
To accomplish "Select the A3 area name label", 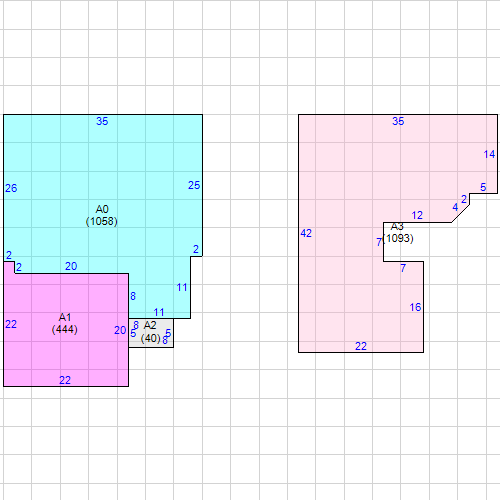I will (397, 227).
